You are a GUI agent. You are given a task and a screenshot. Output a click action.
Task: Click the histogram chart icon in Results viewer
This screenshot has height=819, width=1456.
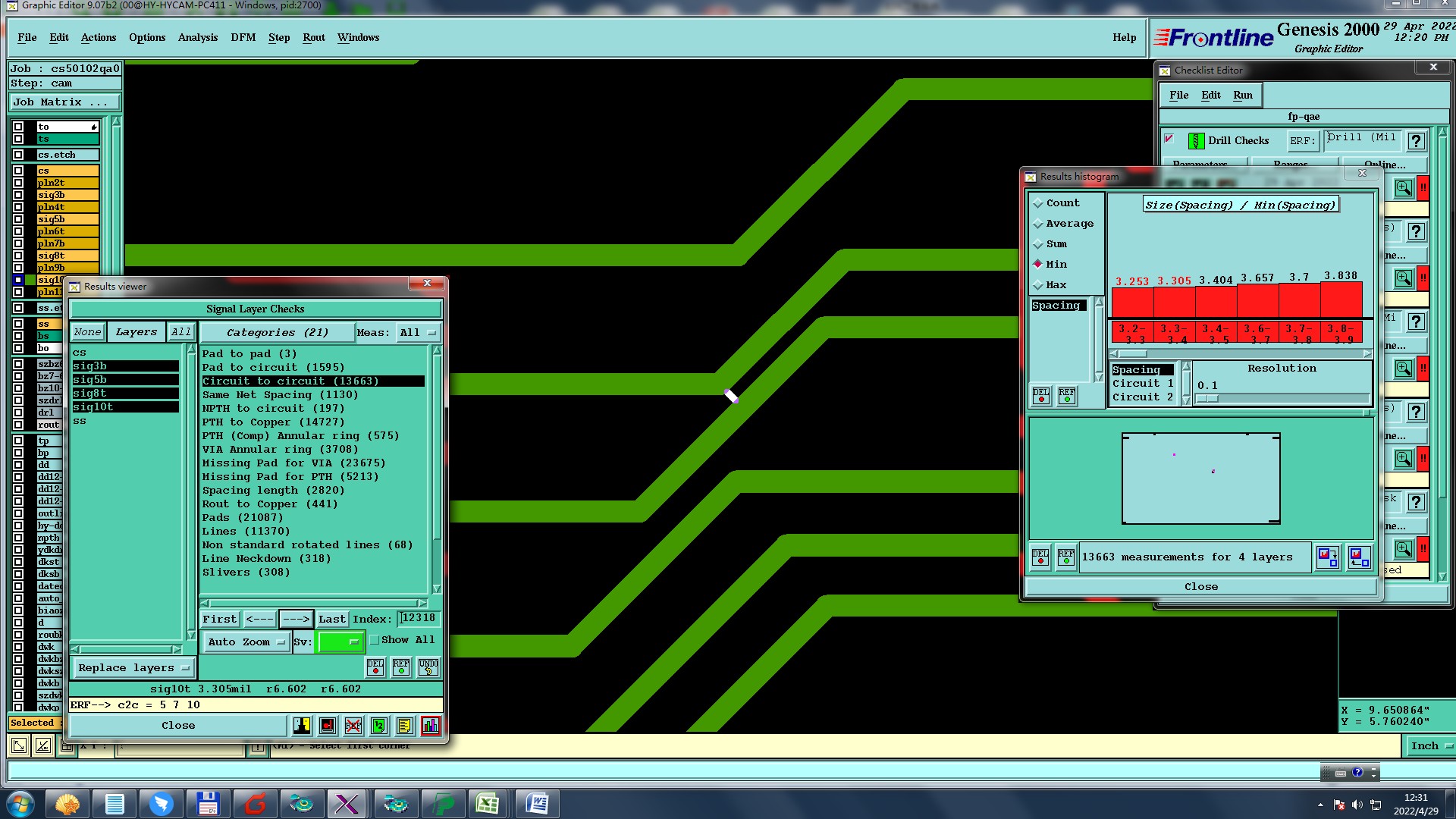[431, 726]
